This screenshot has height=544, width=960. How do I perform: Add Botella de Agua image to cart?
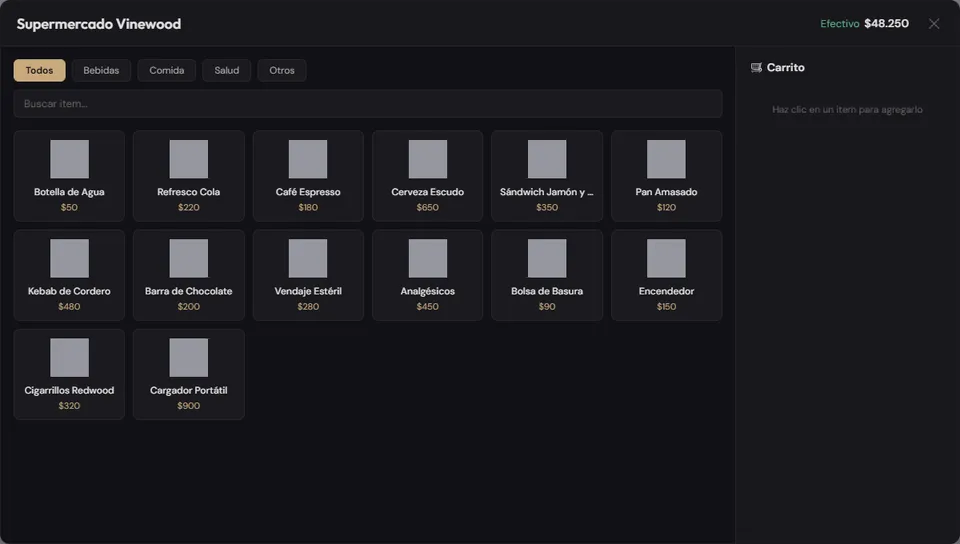[69, 159]
